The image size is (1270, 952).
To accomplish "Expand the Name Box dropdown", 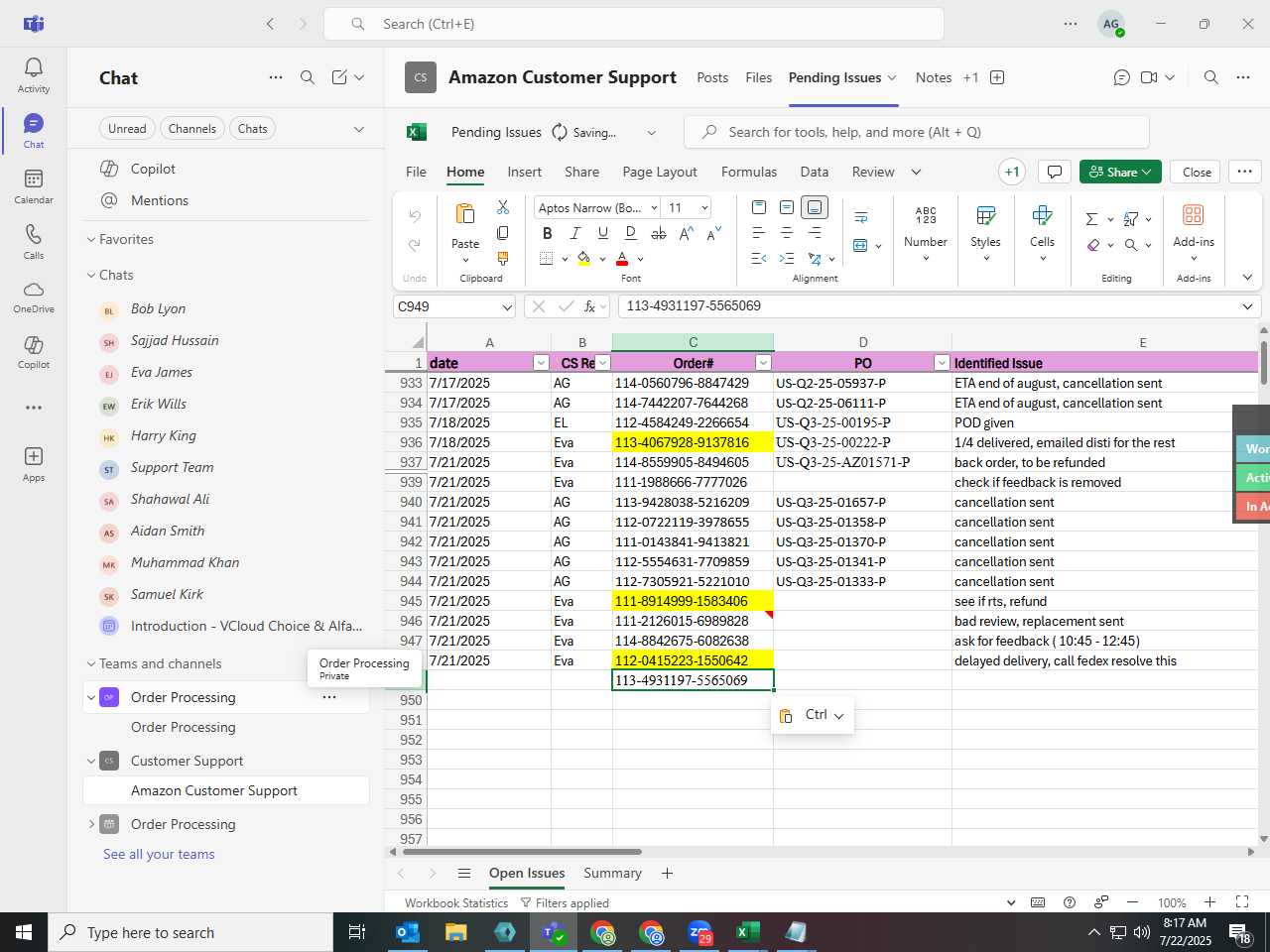I will 507,307.
